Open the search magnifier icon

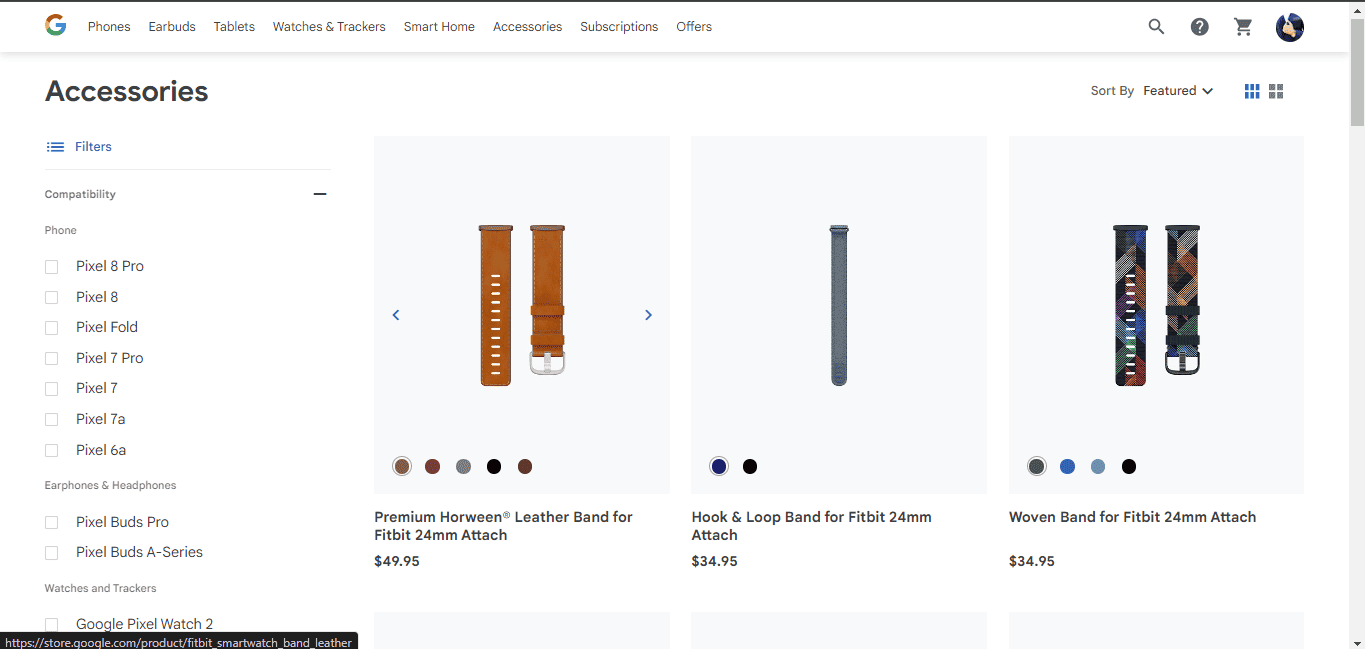(1156, 27)
